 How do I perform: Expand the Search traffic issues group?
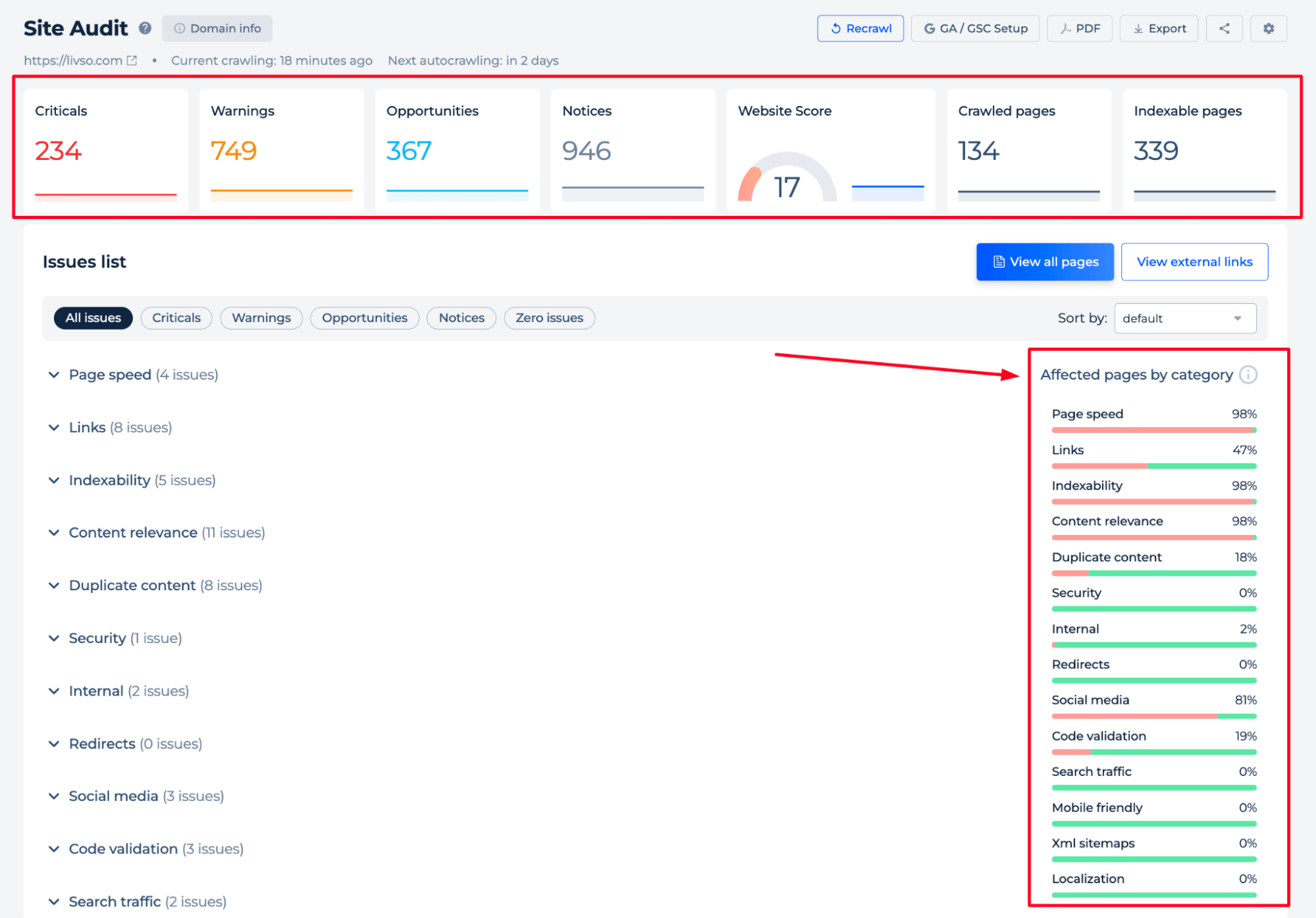pyautogui.click(x=138, y=902)
